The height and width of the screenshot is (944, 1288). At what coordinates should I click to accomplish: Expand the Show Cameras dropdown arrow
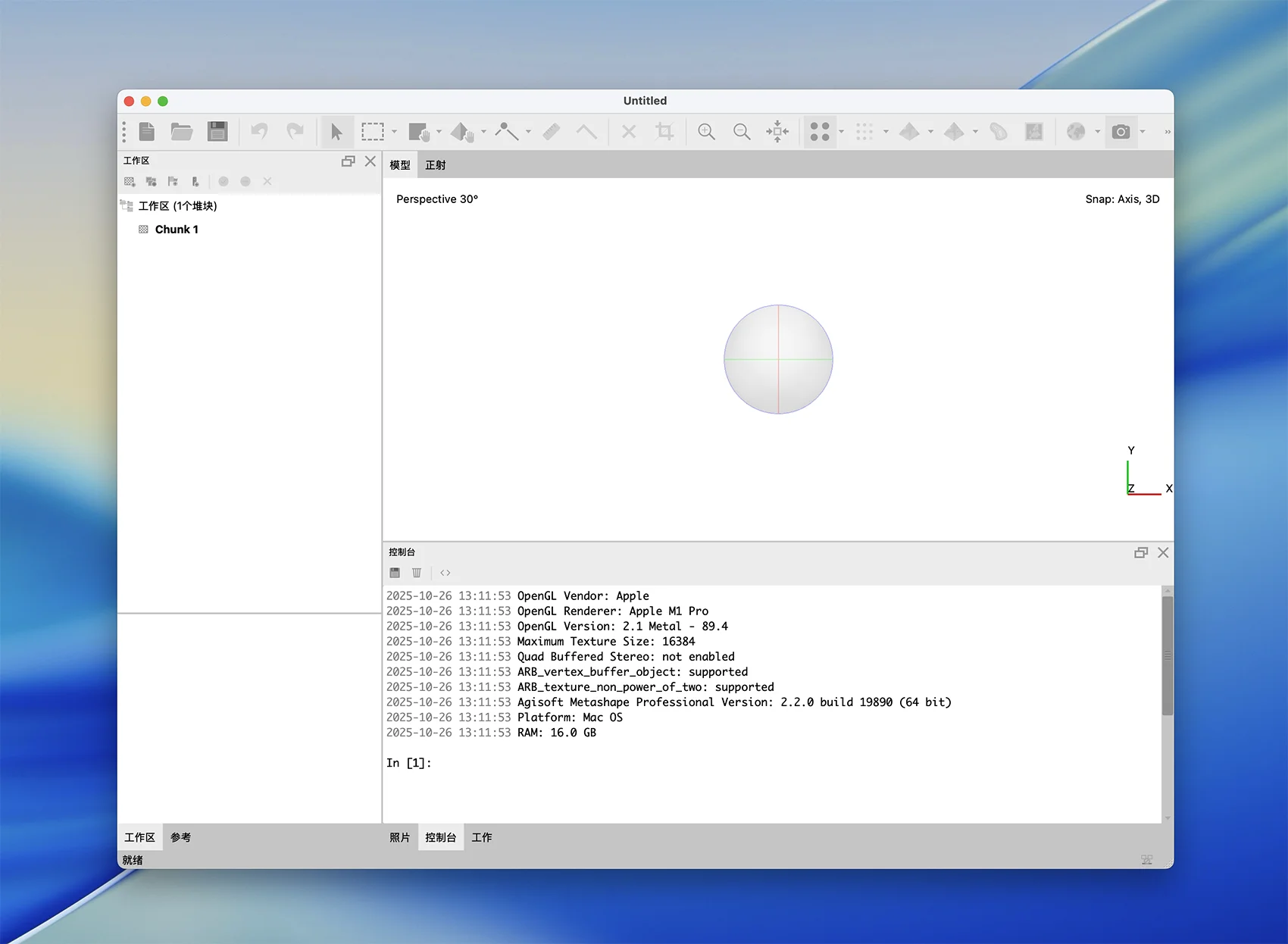coord(1143,132)
